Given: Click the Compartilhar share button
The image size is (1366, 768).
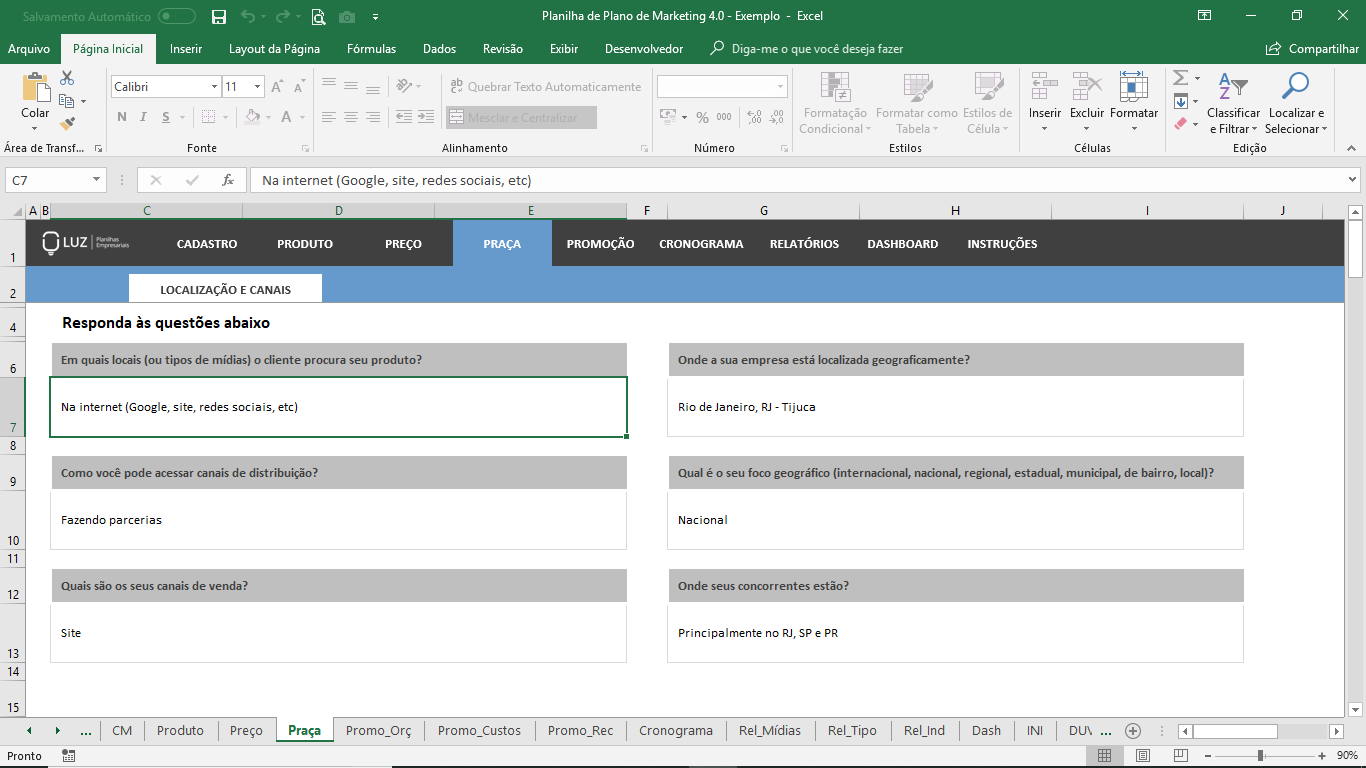Looking at the screenshot, I should (1312, 49).
